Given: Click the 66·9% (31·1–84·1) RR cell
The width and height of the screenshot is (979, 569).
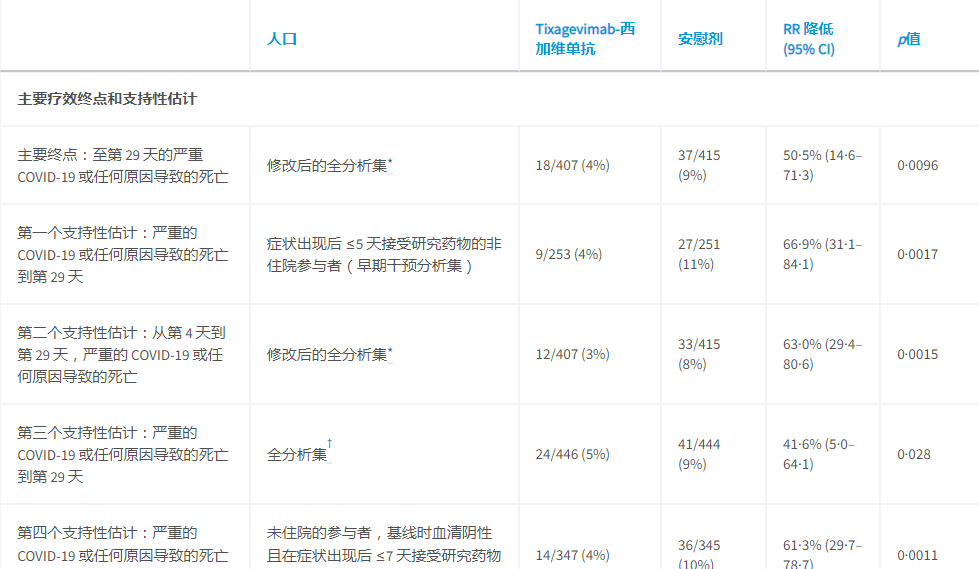Looking at the screenshot, I should (822, 254).
